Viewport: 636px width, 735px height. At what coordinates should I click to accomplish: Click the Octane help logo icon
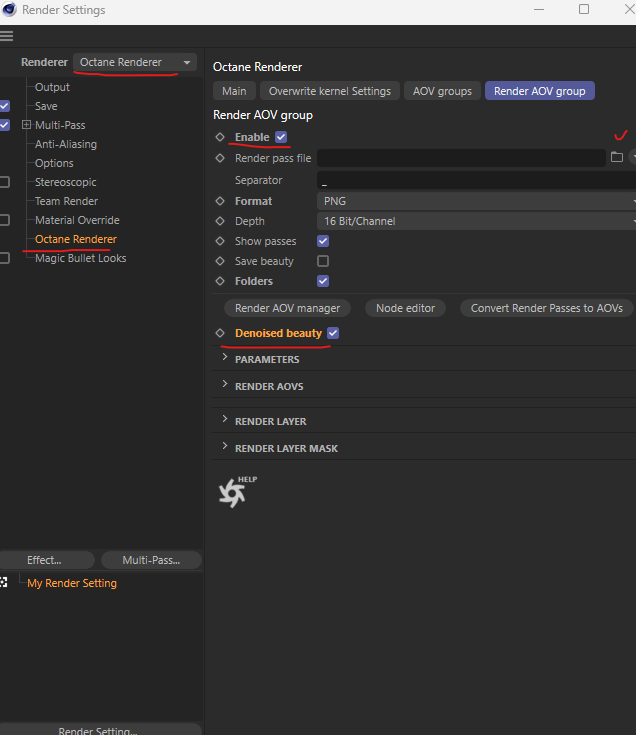232,493
